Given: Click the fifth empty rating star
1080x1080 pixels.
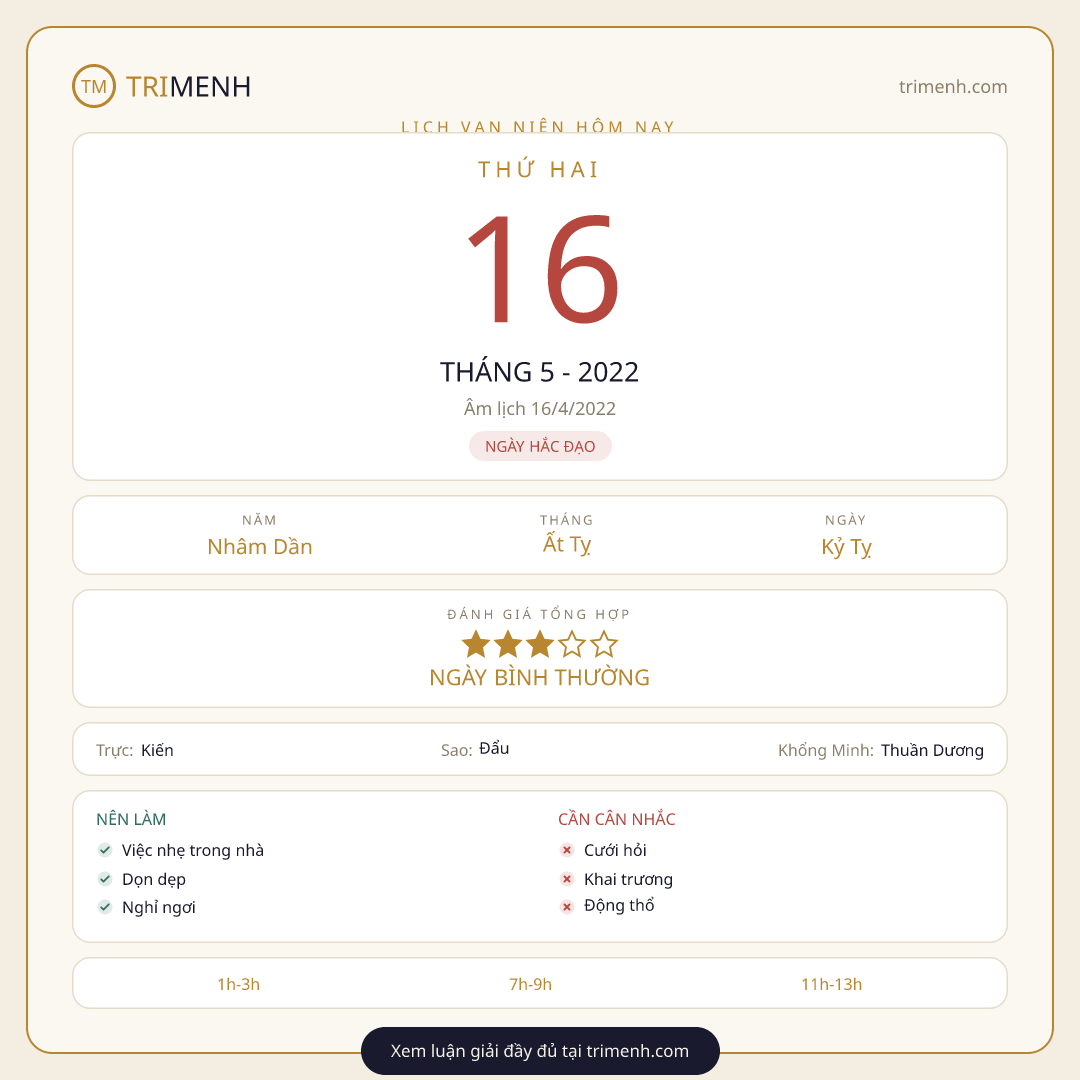Looking at the screenshot, I should coord(604,645).
